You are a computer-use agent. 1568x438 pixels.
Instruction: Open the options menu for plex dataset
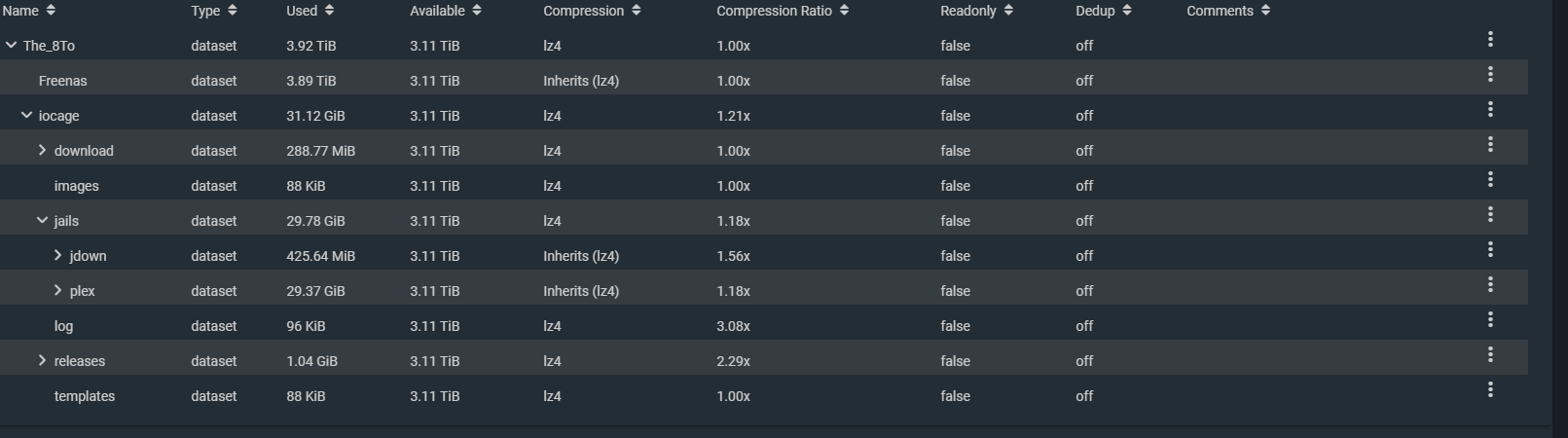pyautogui.click(x=1489, y=284)
